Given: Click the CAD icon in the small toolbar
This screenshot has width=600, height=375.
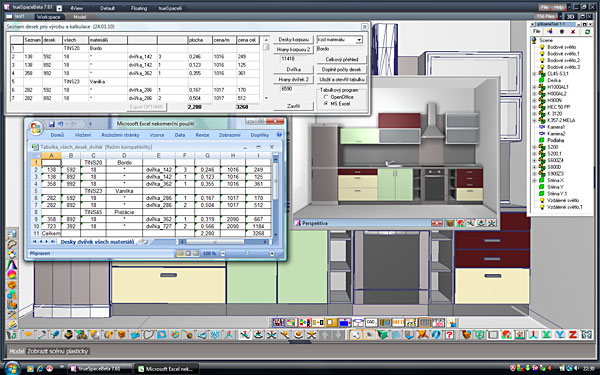Looking at the screenshot, I should [x=370, y=323].
